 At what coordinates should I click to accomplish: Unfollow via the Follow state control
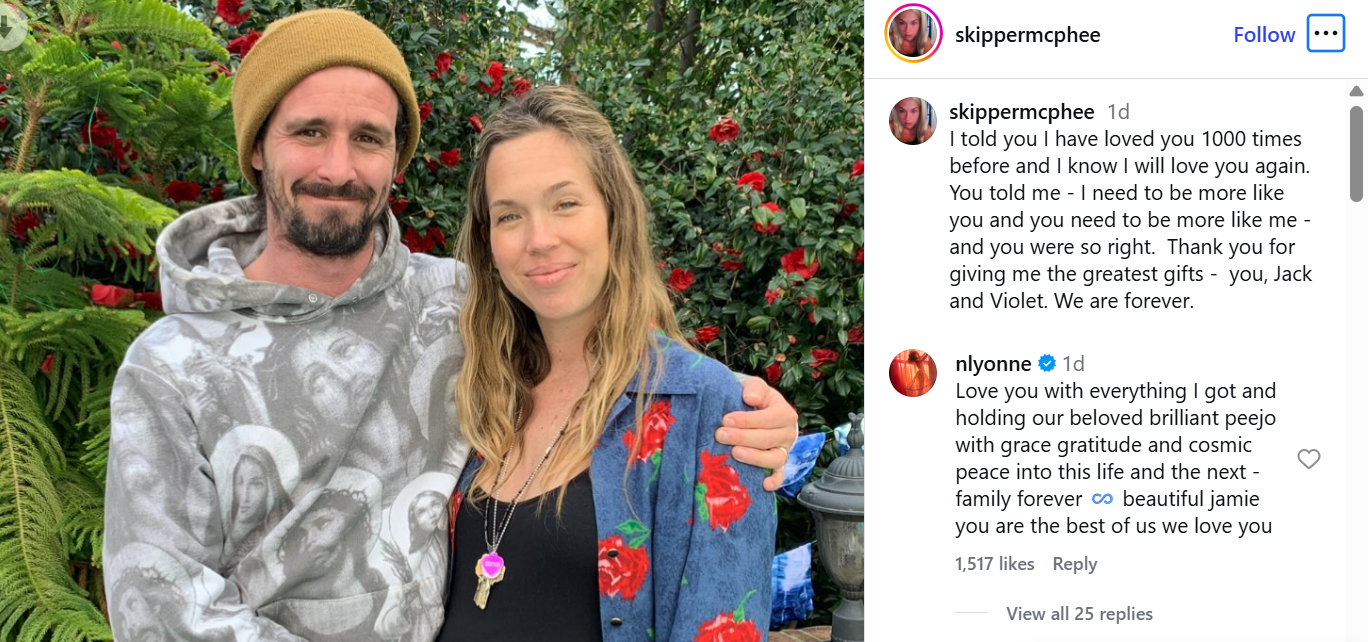pos(1263,33)
